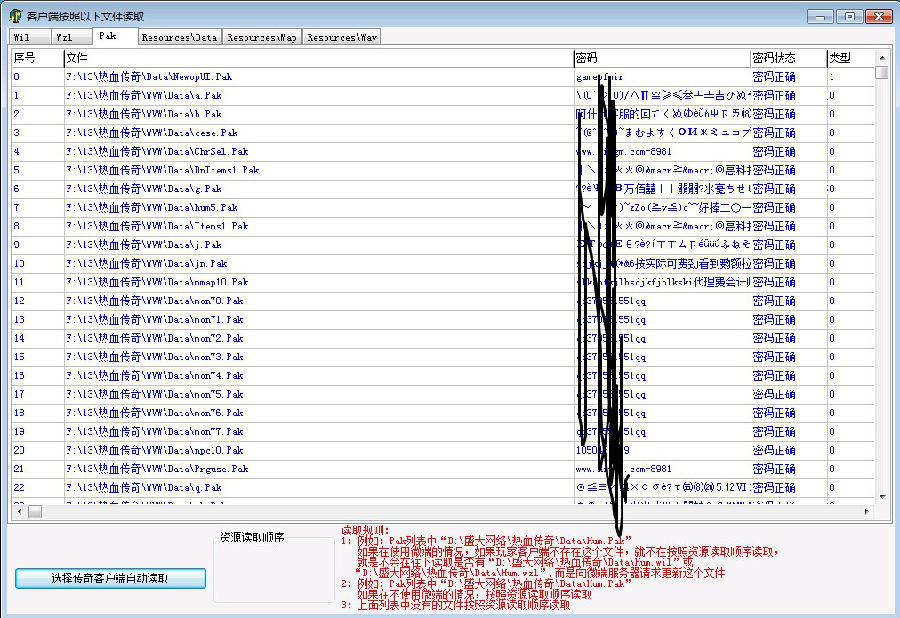Maximize the window
The width and height of the screenshot is (900, 618).
pos(849,17)
